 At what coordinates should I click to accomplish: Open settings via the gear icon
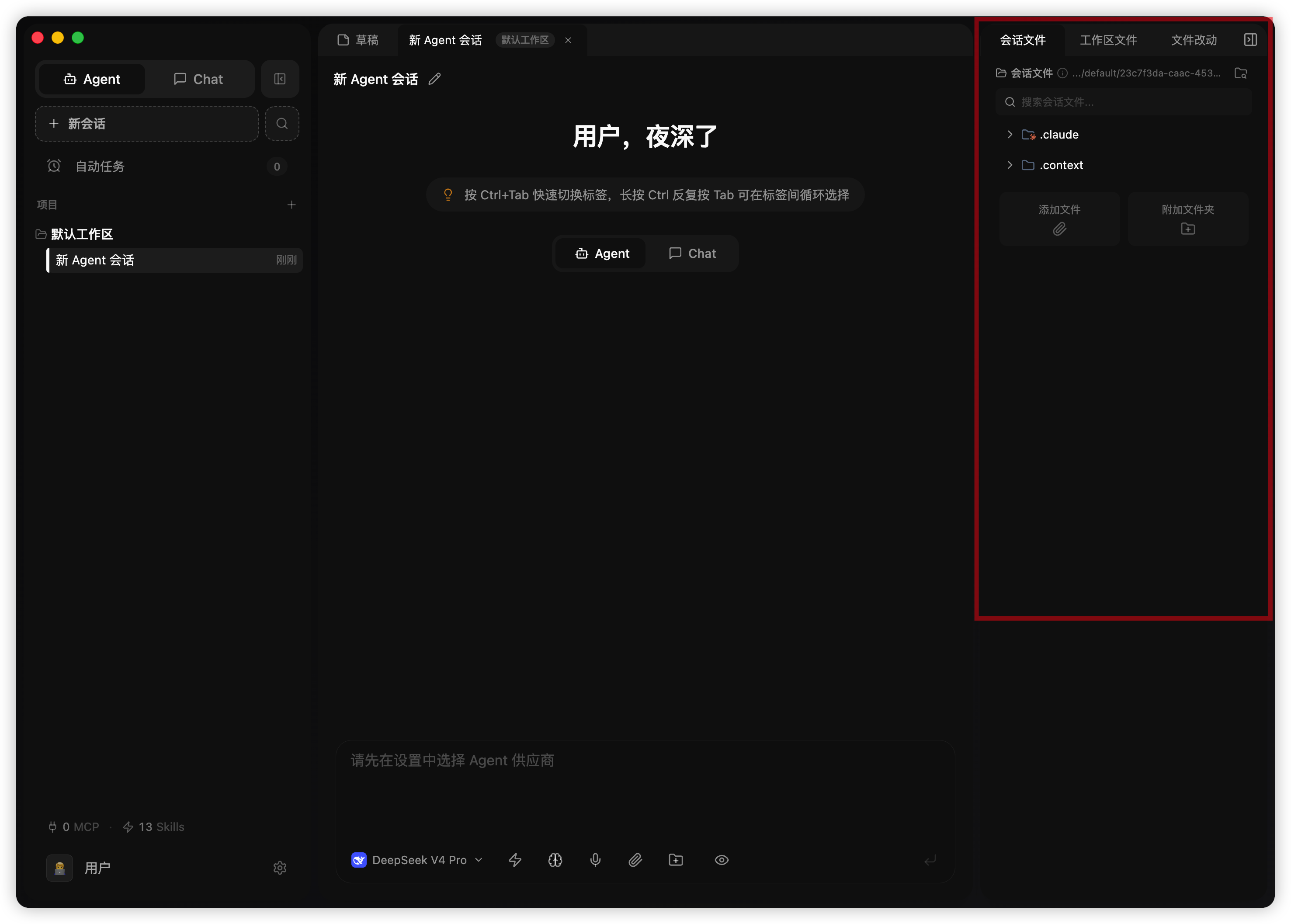pyautogui.click(x=279, y=868)
